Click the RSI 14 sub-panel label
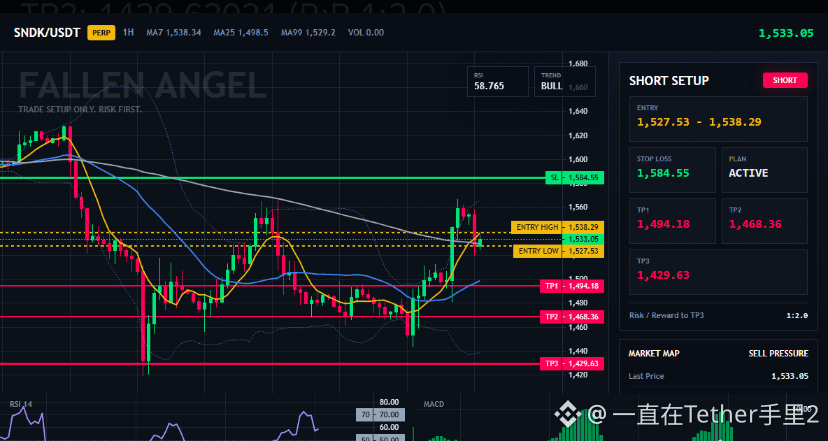Viewport: 828px width, 441px height. click(x=21, y=404)
